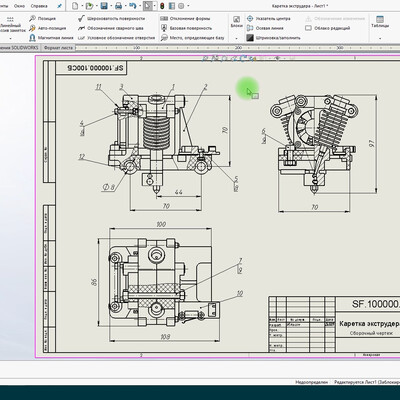Activate the Select cursor tool
The width and height of the screenshot is (400, 400).
[x=147, y=6]
